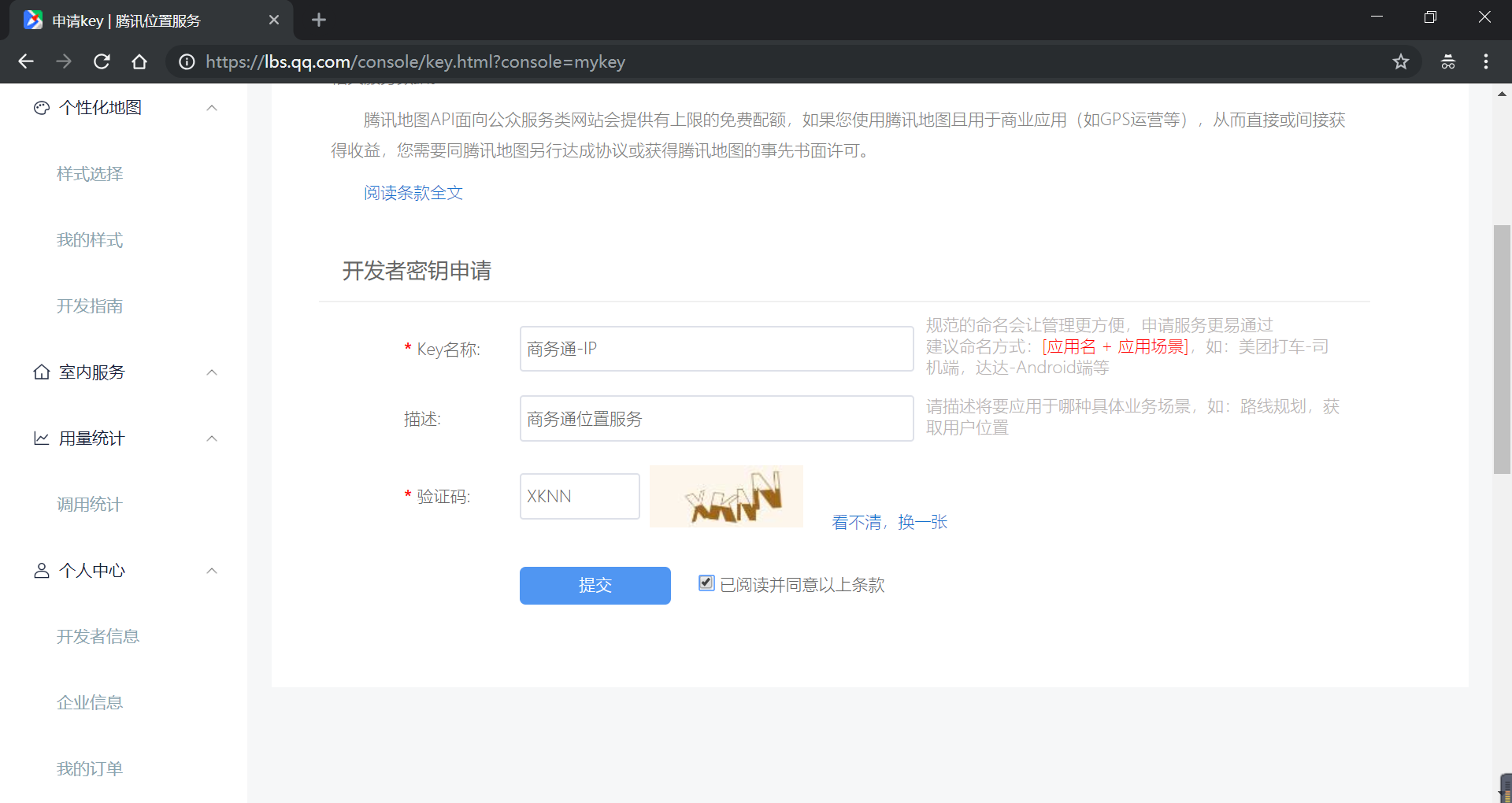This screenshot has height=803, width=1512.
Task: Click the 验证码 input field
Action: (x=580, y=496)
